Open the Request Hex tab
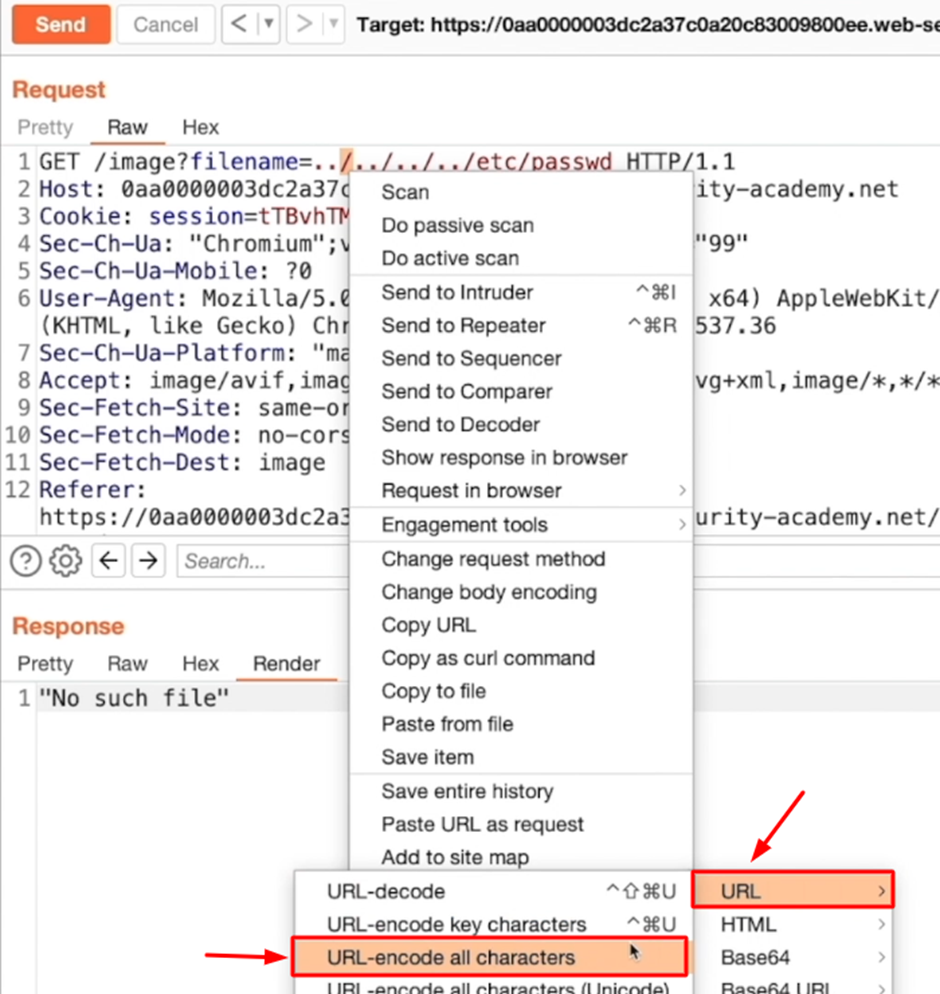The image size is (940, 994). click(200, 127)
